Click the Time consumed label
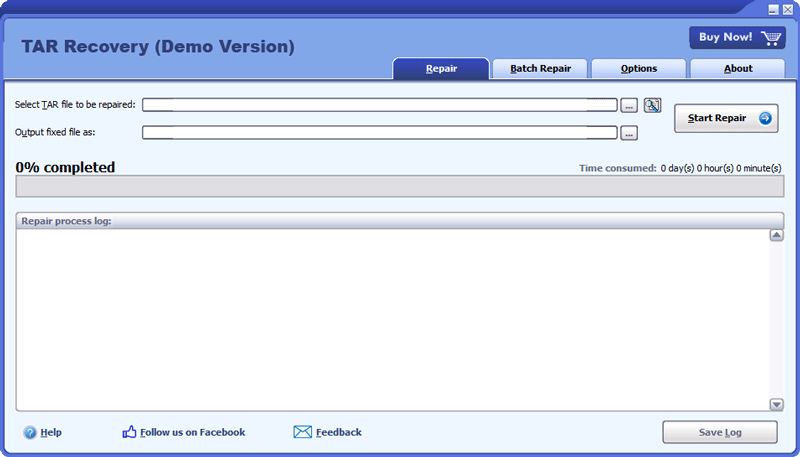 [618, 168]
